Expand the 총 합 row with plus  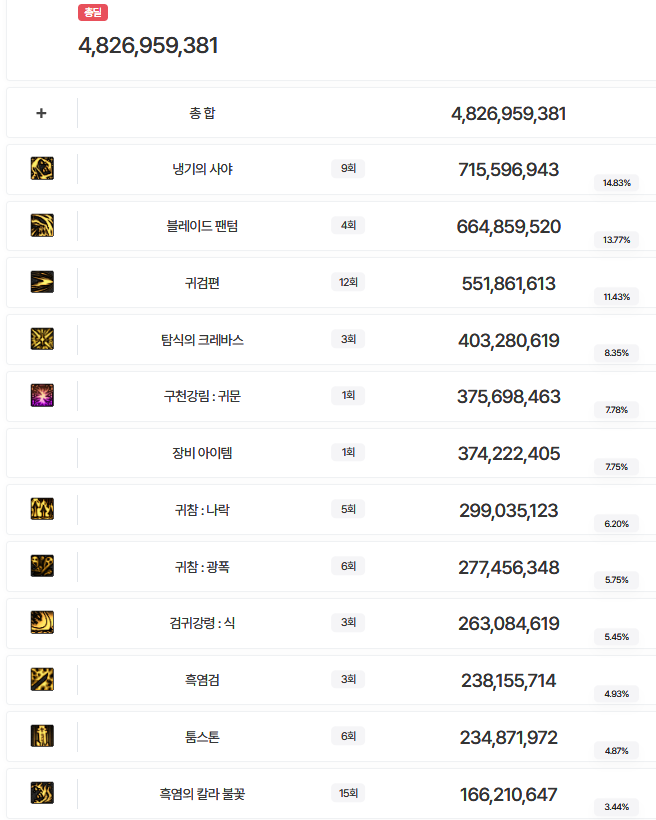click(x=41, y=113)
